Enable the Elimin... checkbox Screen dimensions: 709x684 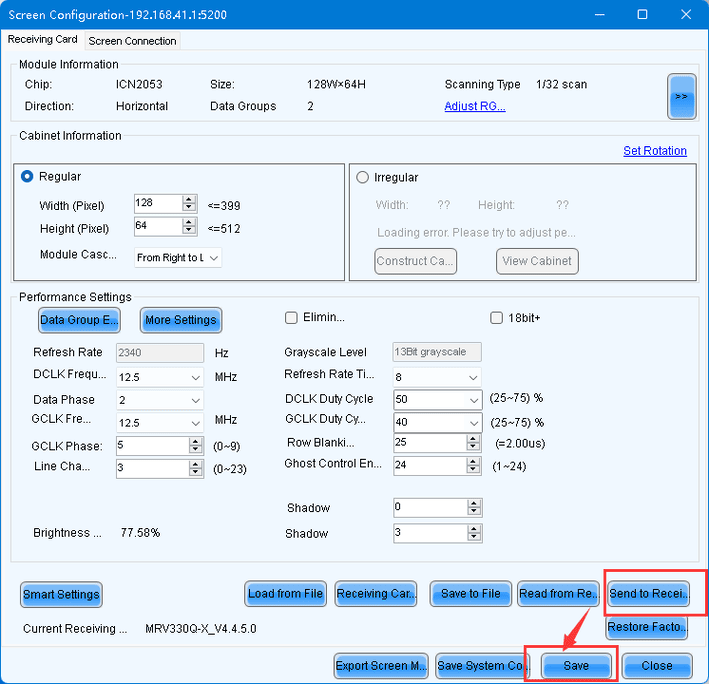tap(291, 318)
